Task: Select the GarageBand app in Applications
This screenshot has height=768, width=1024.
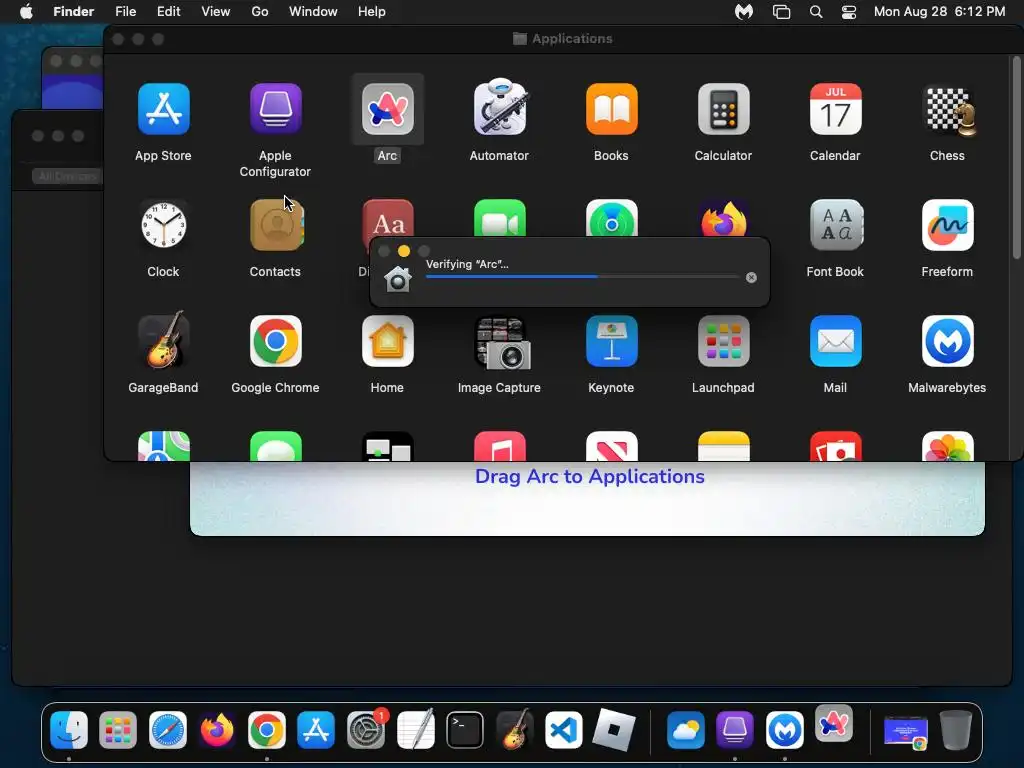Action: pos(163,340)
